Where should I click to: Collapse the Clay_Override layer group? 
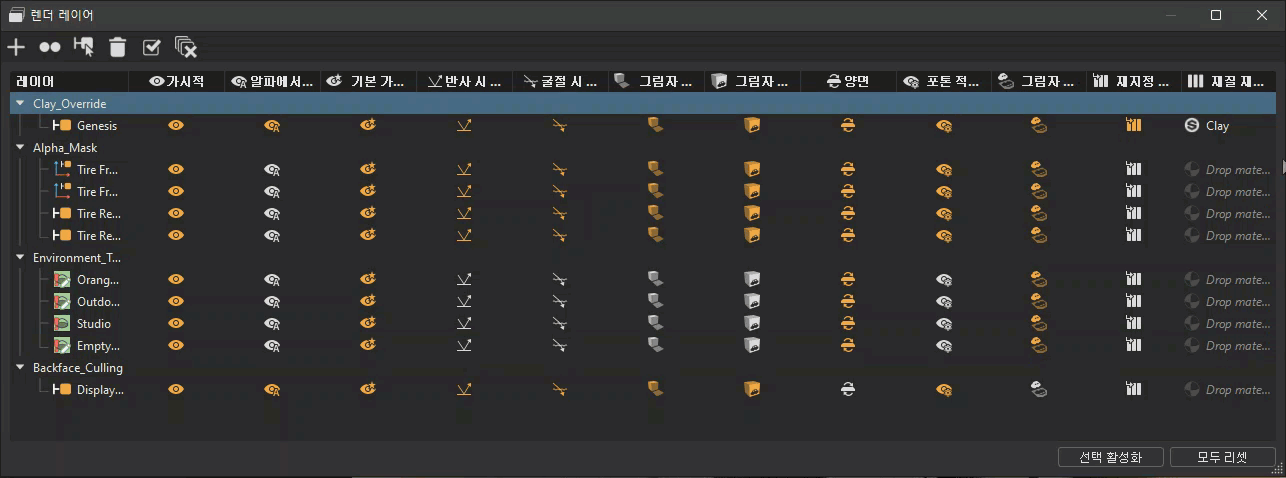pos(20,104)
